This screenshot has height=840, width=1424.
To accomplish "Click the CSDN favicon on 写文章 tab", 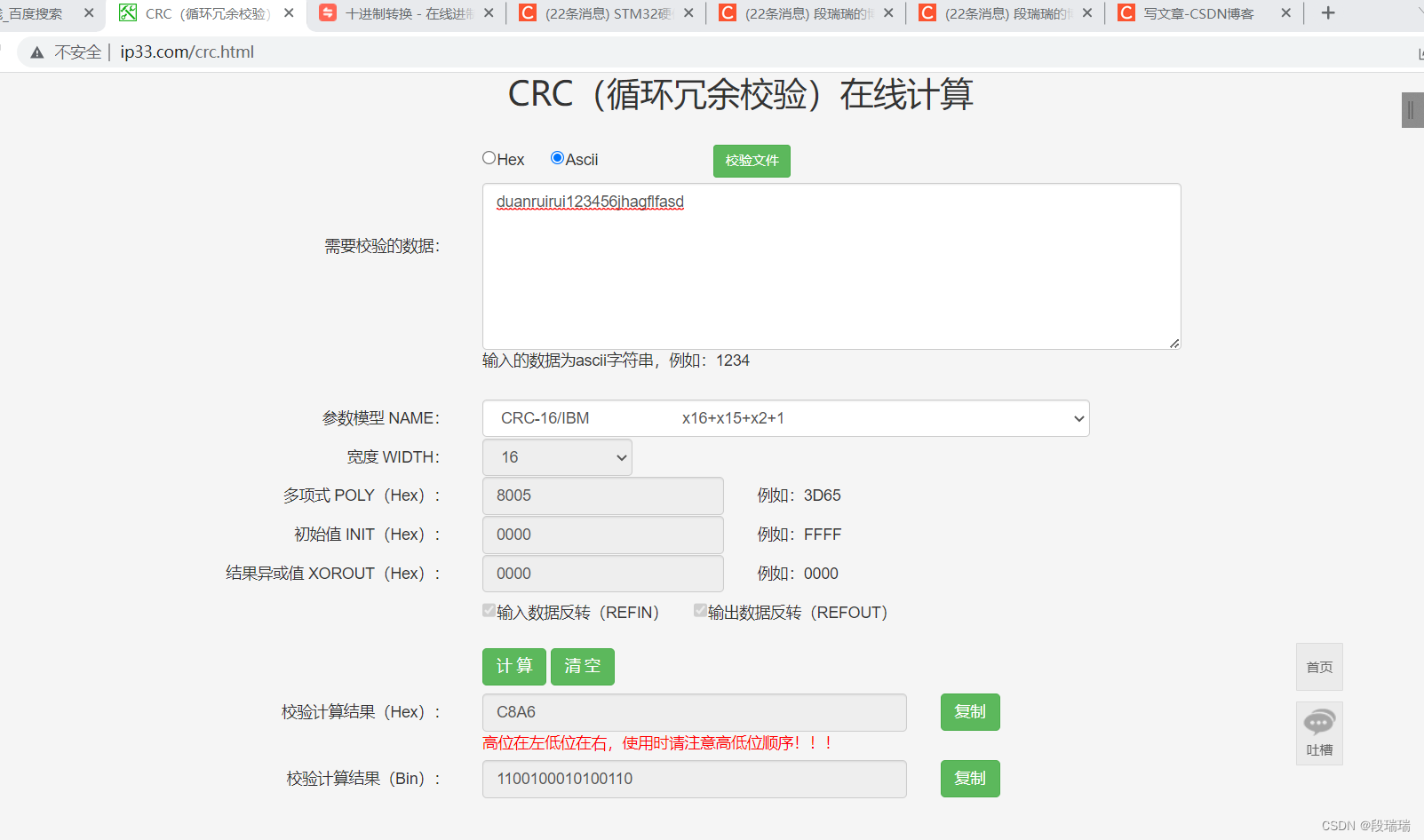I will [1126, 12].
